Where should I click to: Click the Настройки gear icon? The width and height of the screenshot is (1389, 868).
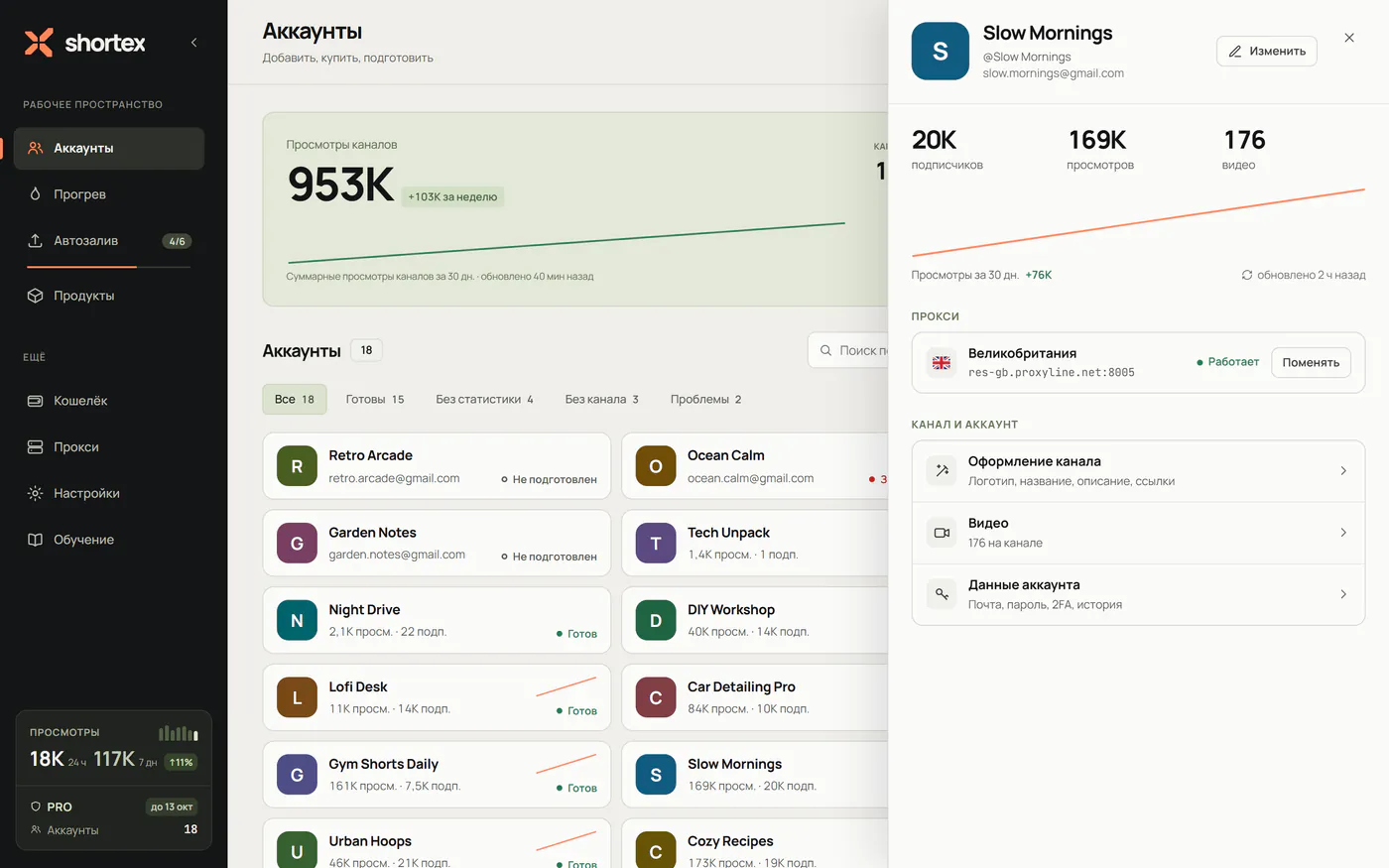[x=35, y=493]
